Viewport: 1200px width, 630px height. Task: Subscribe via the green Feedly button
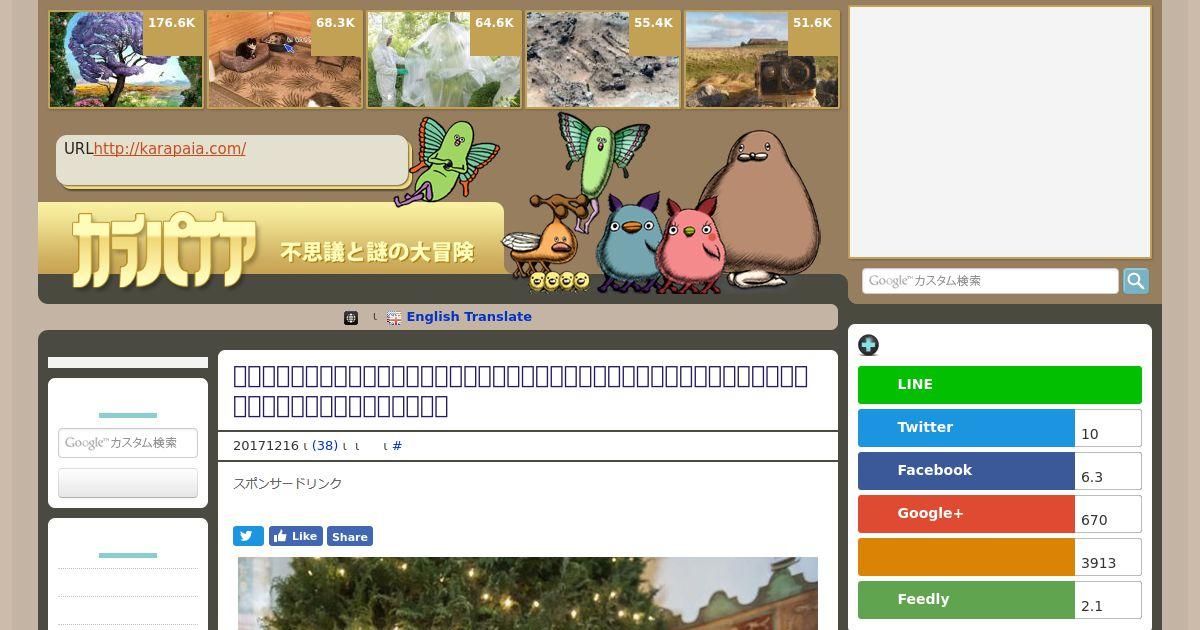click(966, 600)
